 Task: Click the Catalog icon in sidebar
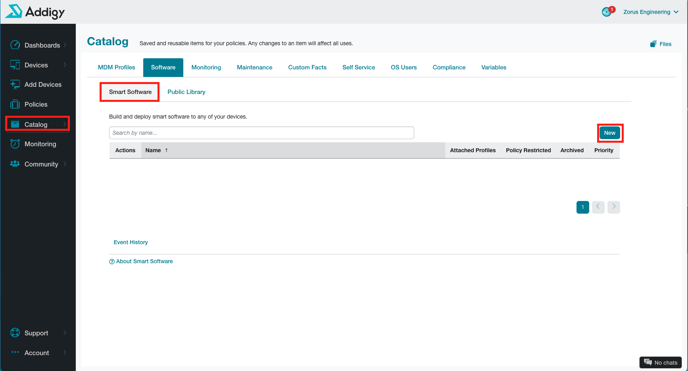tap(15, 124)
